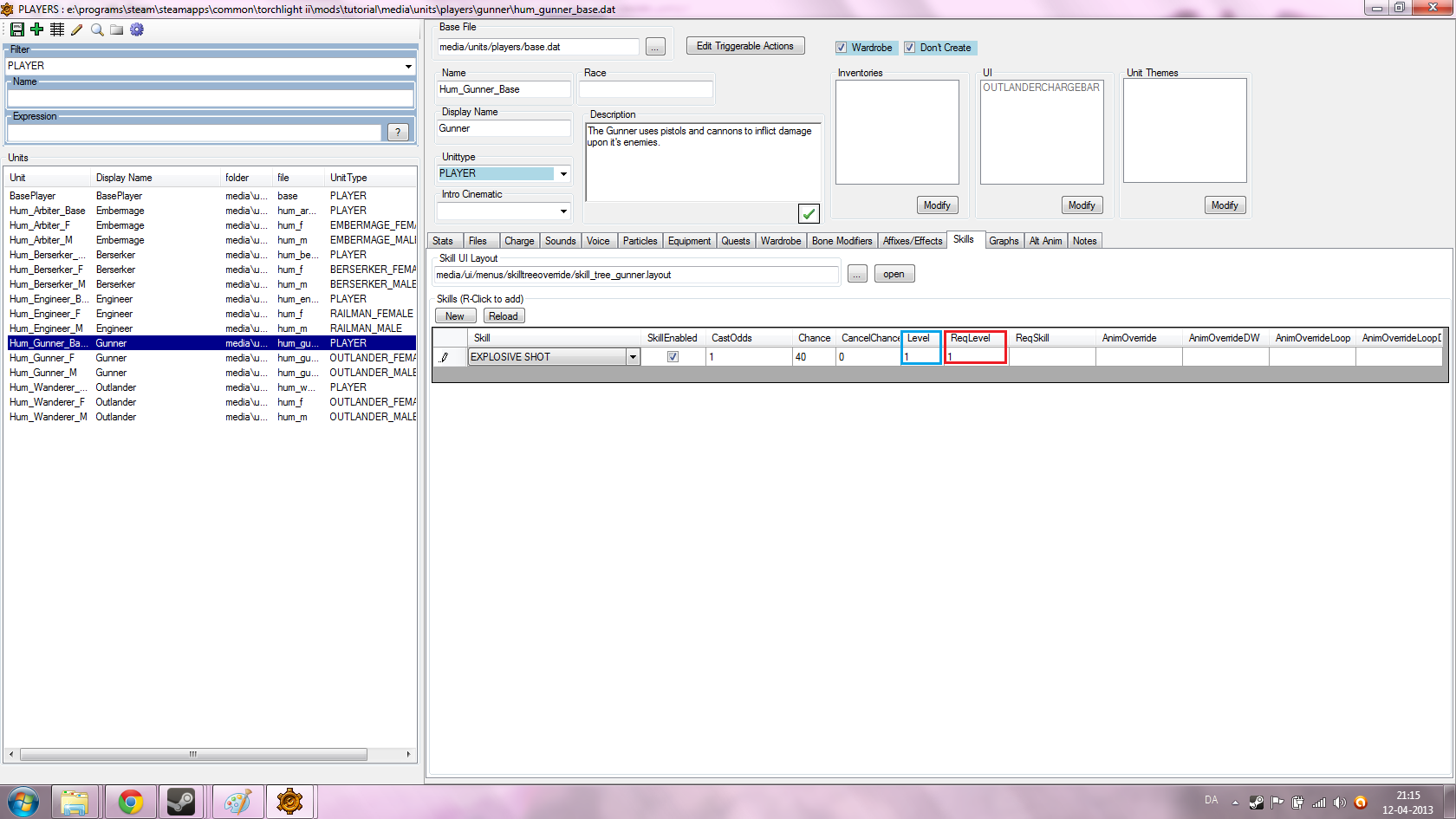Screen dimensions: 1456x819
Task: Click Modify under UI list
Action: pyautogui.click(x=1082, y=205)
